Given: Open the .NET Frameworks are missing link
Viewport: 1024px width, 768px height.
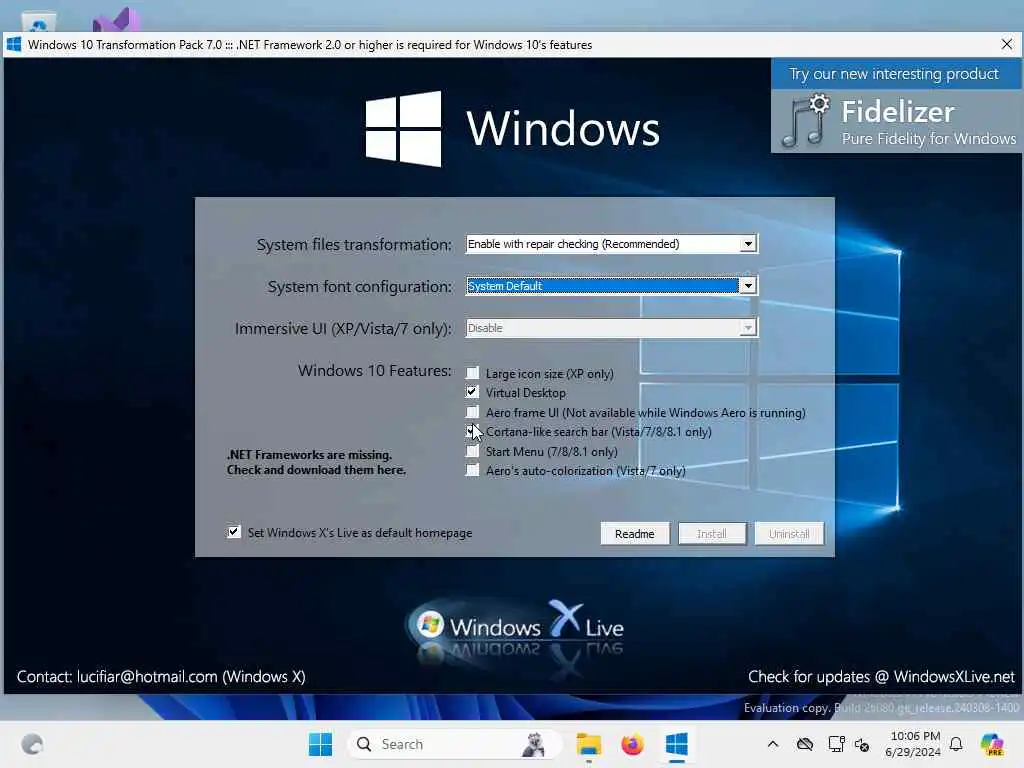Looking at the screenshot, I should tap(316, 462).
